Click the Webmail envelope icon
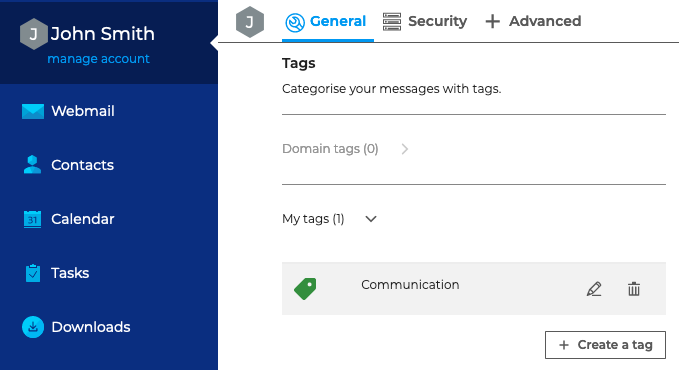The height and width of the screenshot is (370, 679). click(33, 111)
